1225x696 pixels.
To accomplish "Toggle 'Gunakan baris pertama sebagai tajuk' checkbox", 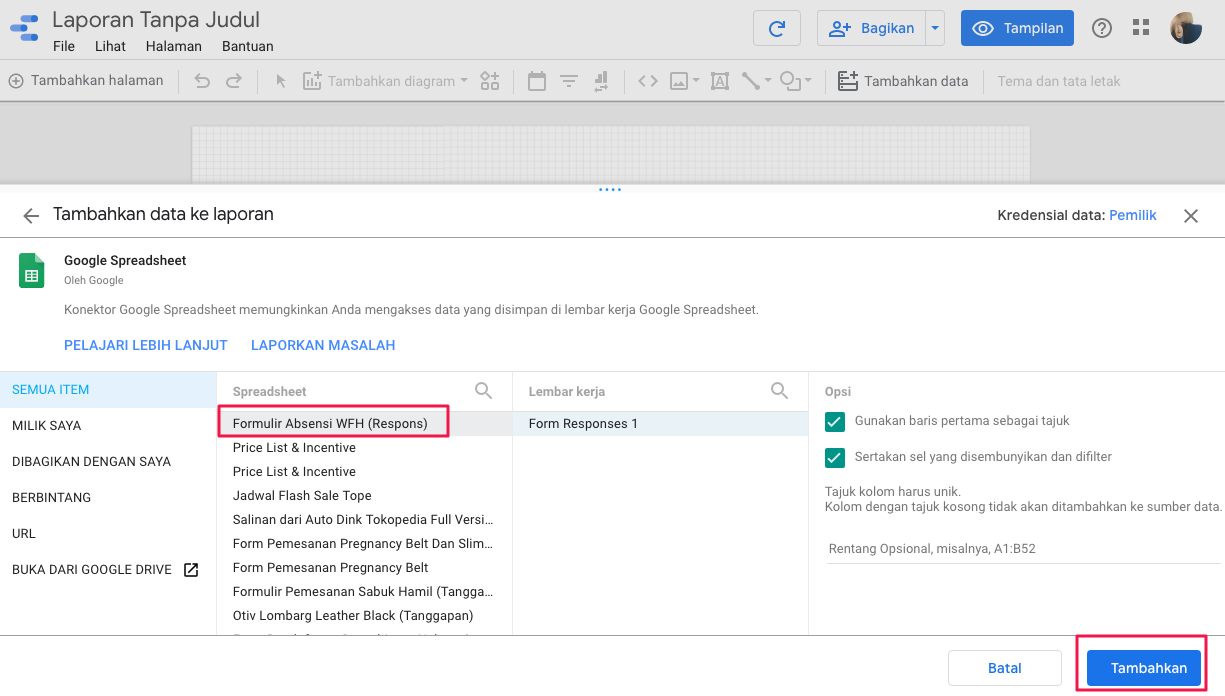I will [835, 421].
